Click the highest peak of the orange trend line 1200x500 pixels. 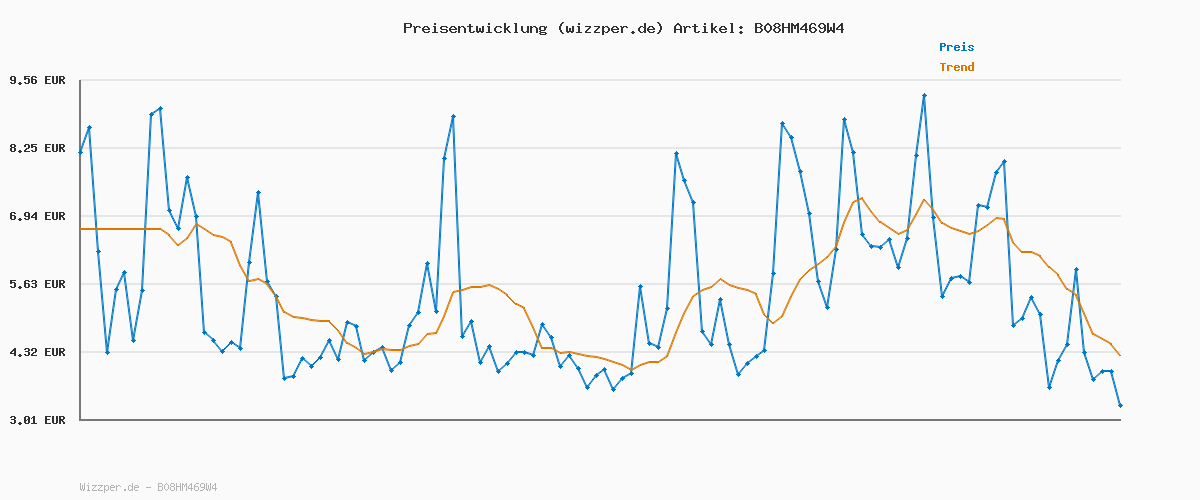click(862, 198)
